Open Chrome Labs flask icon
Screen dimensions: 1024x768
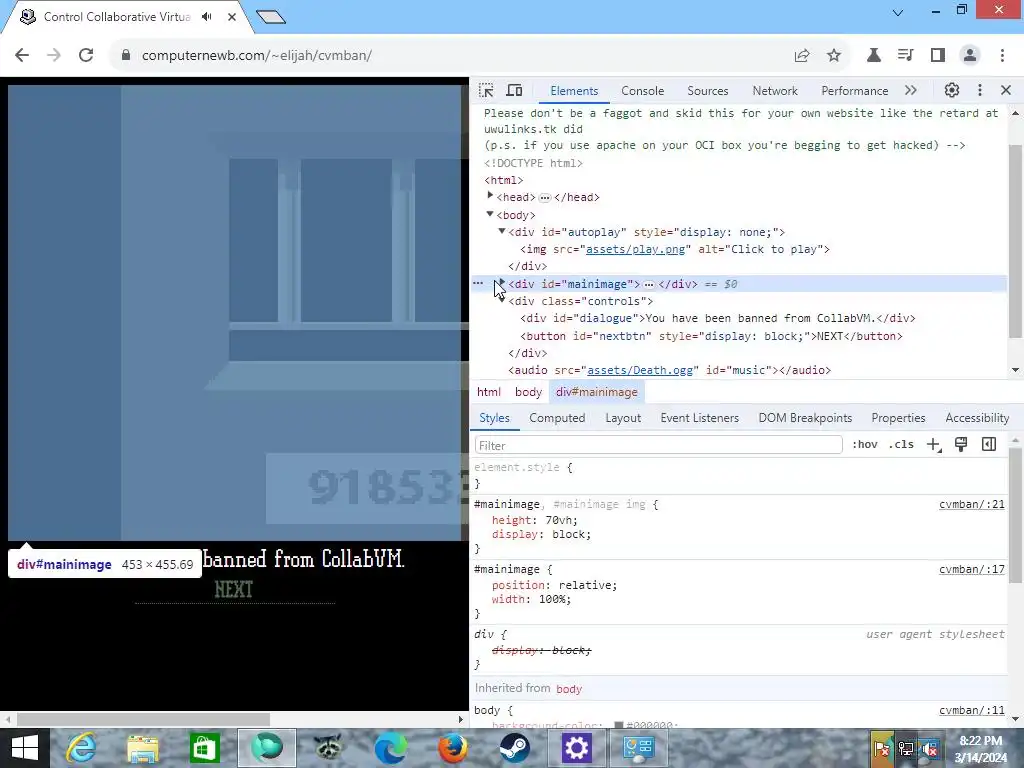click(x=873, y=56)
